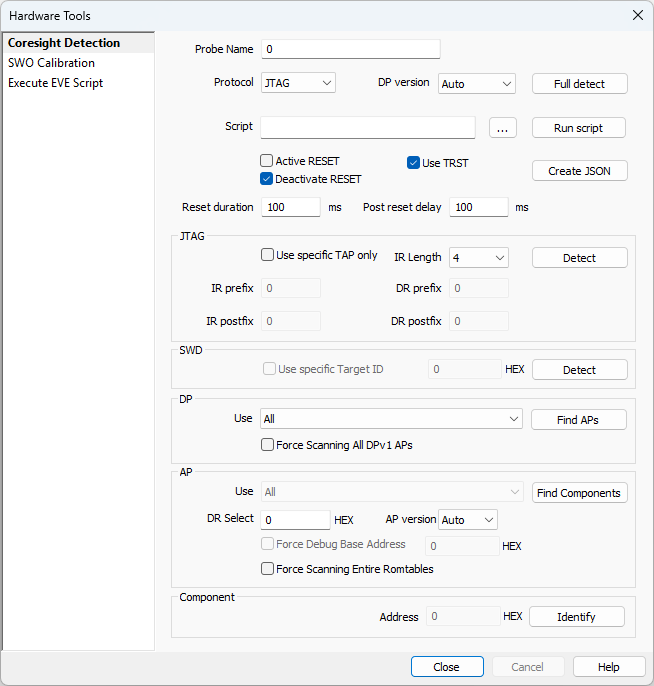Click the Probe Name input field
This screenshot has height=686, width=654.
tap(350, 49)
